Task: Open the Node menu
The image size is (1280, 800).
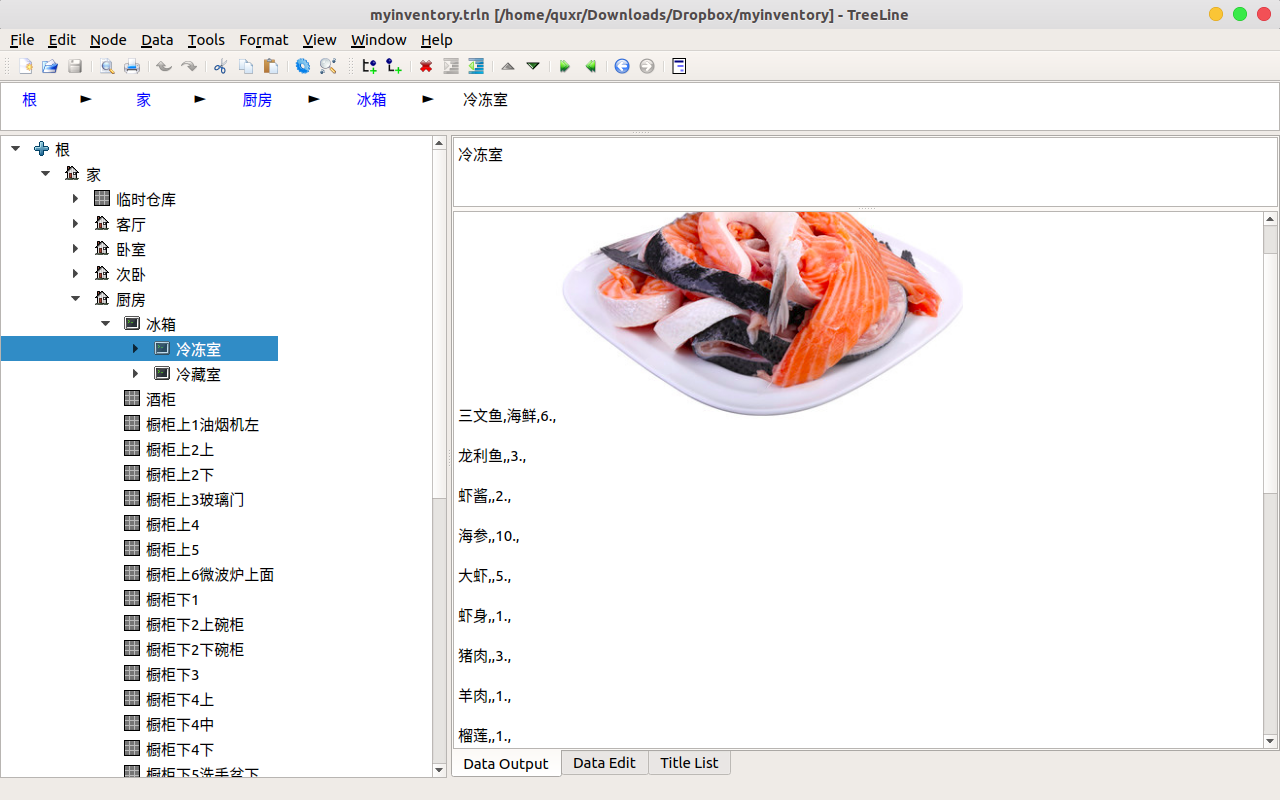Action: click(x=108, y=40)
